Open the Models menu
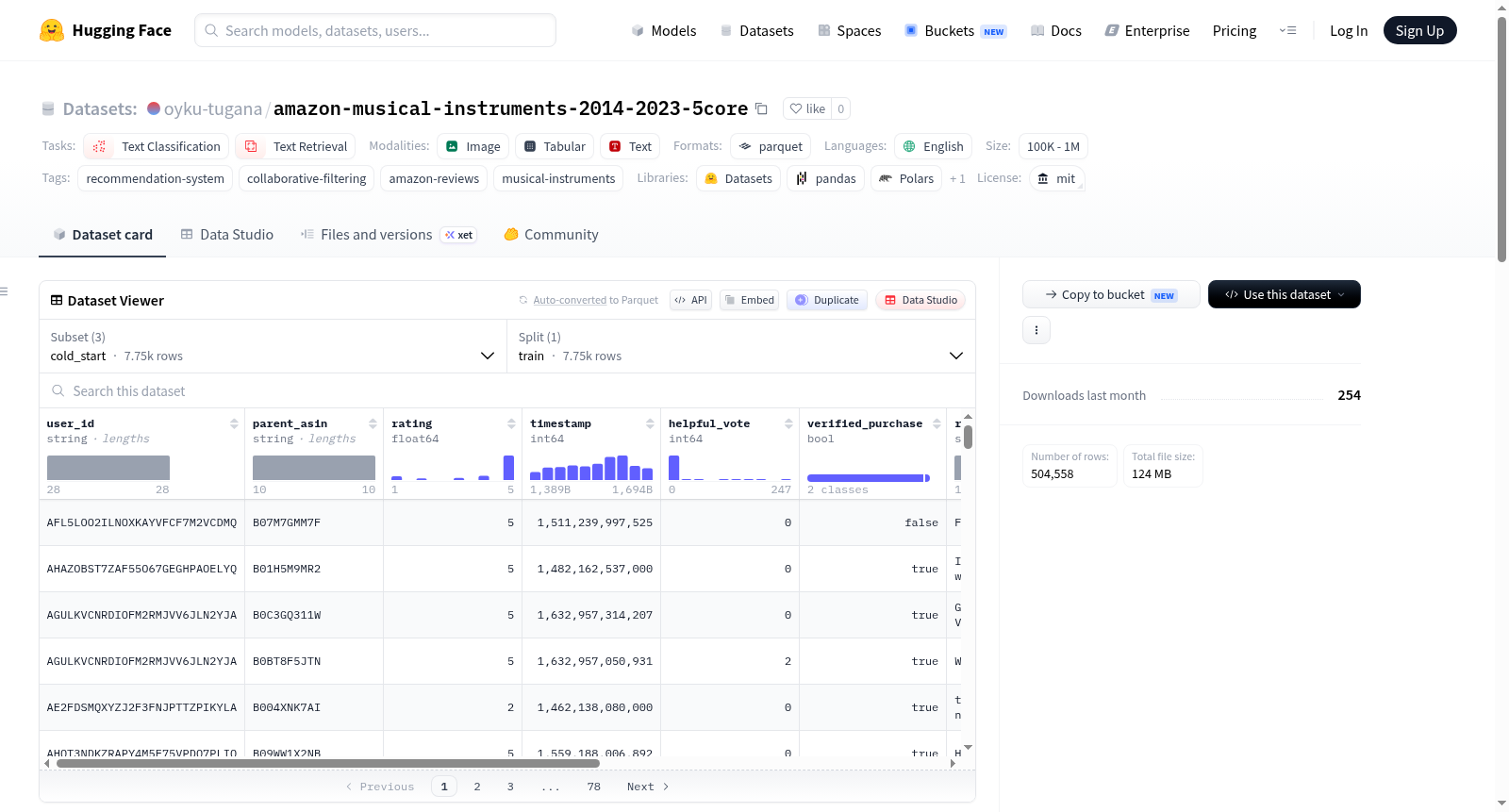 tap(664, 30)
